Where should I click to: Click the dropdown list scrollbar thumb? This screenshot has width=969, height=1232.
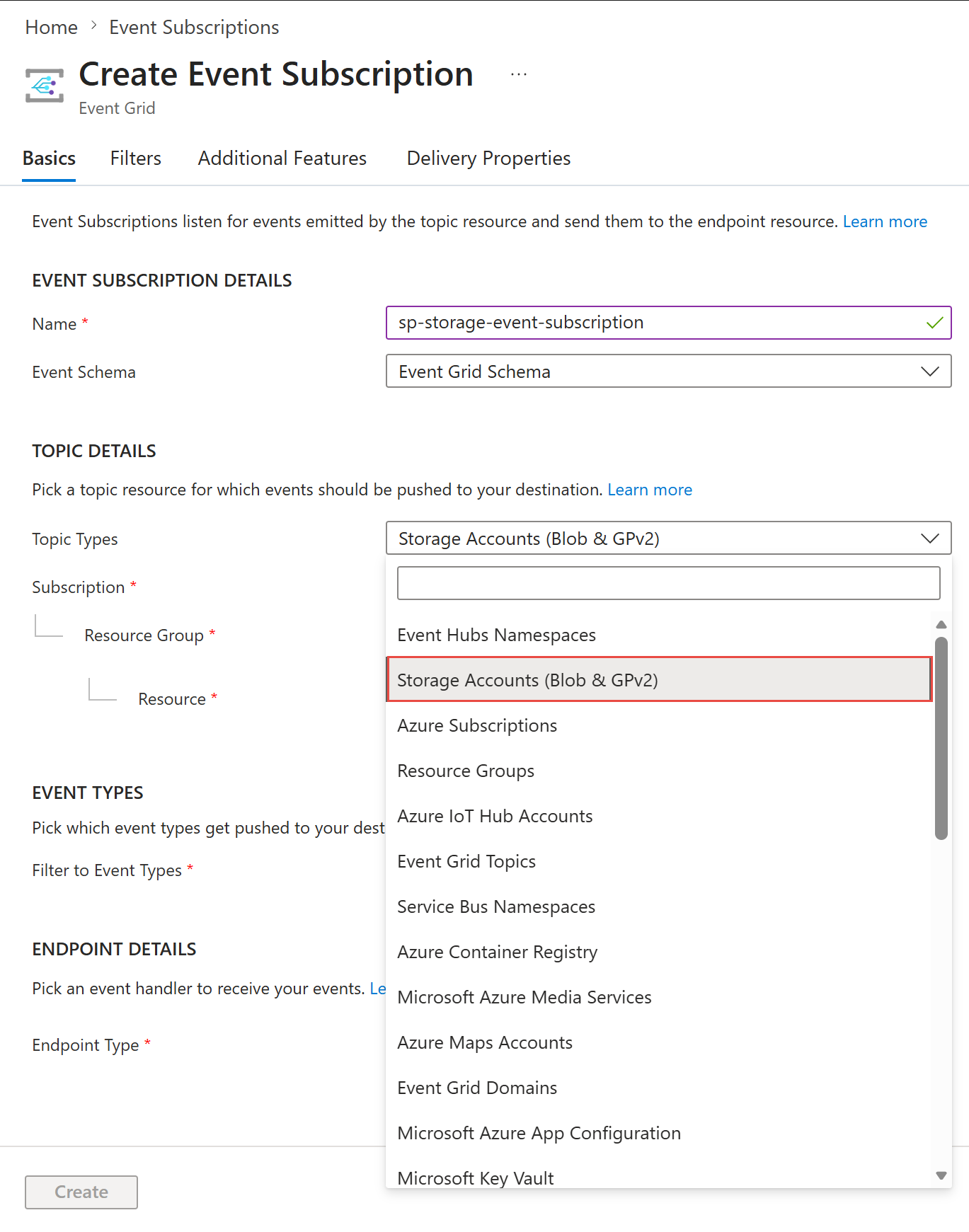pyautogui.click(x=941, y=738)
